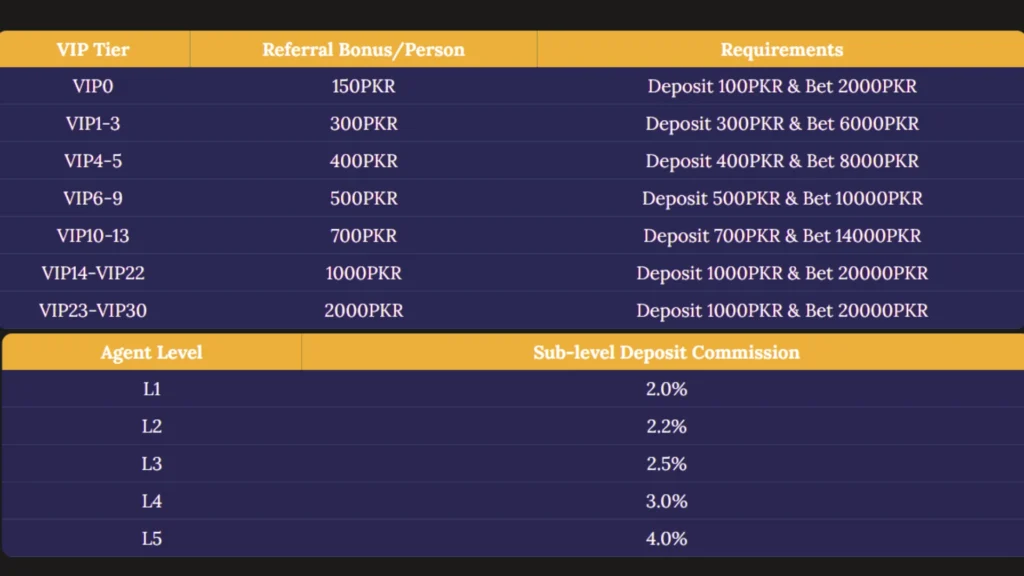Click the VIP23-VIP30 tier cell
The width and height of the screenshot is (1024, 576).
(x=93, y=311)
